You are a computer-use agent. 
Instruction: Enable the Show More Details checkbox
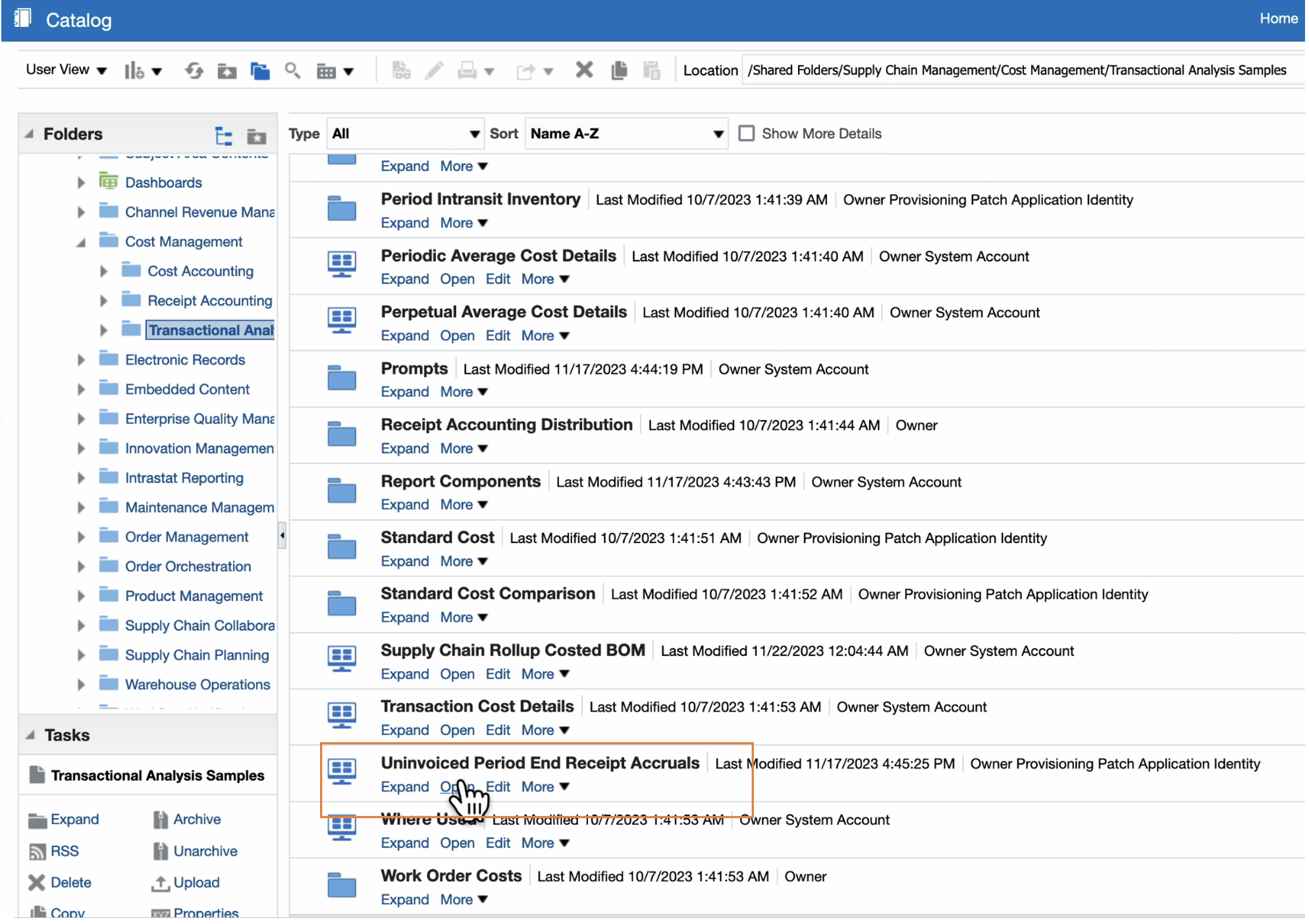[x=746, y=133]
